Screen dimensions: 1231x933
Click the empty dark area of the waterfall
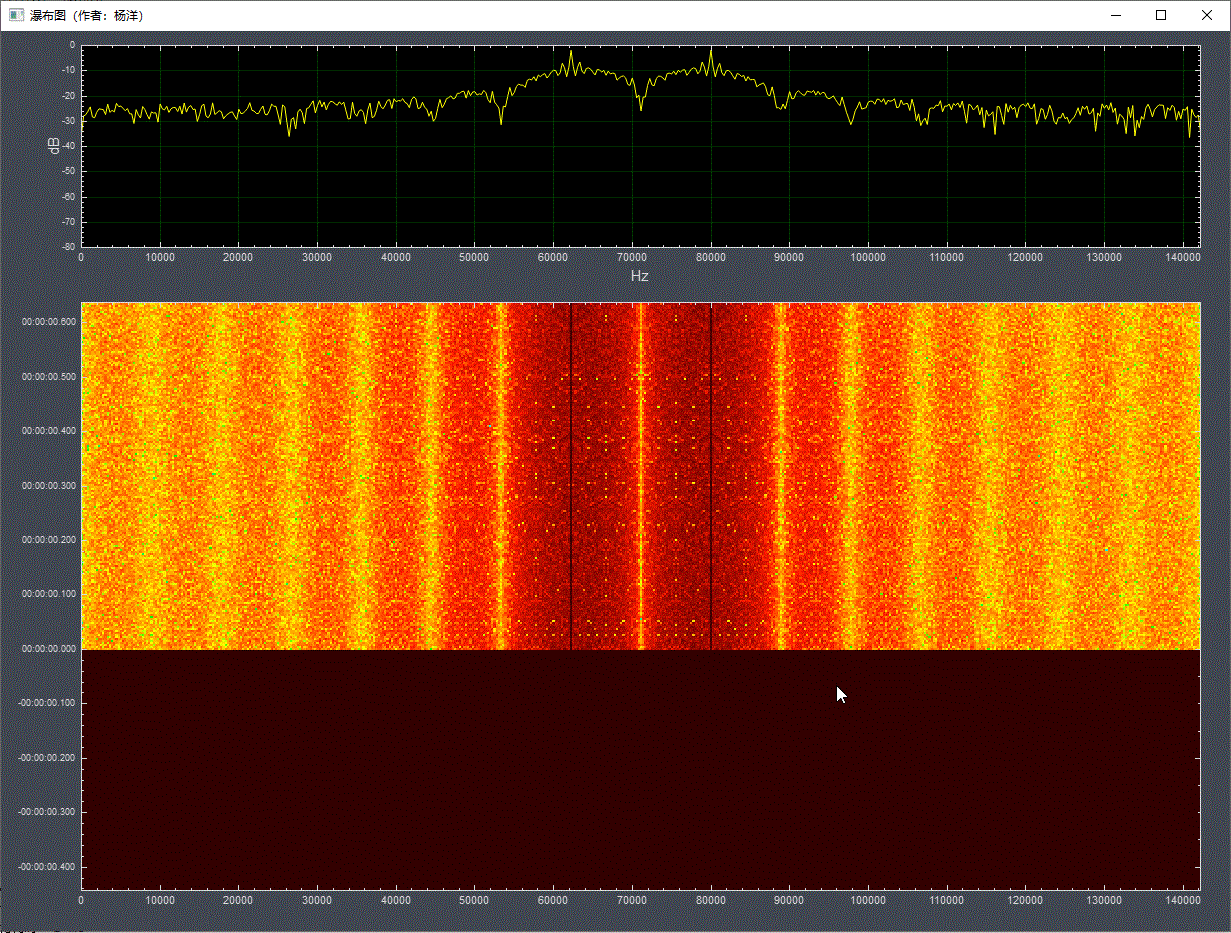(x=640, y=770)
